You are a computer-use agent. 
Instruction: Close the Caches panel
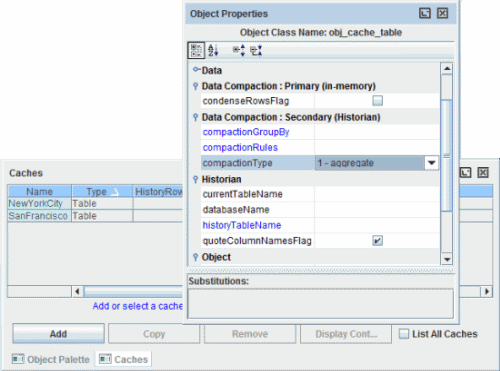(483, 173)
